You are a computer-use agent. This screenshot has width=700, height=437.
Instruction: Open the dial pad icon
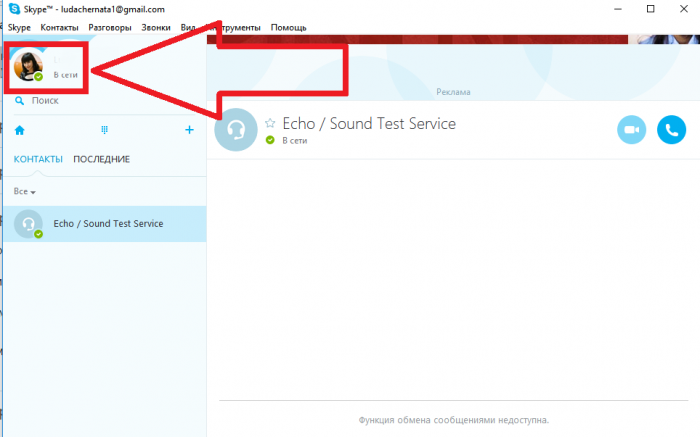click(104, 130)
